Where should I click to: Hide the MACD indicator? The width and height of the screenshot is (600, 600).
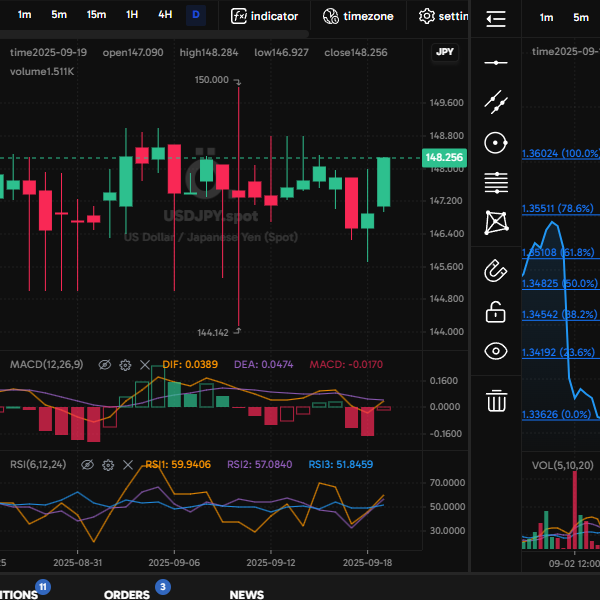[104, 366]
